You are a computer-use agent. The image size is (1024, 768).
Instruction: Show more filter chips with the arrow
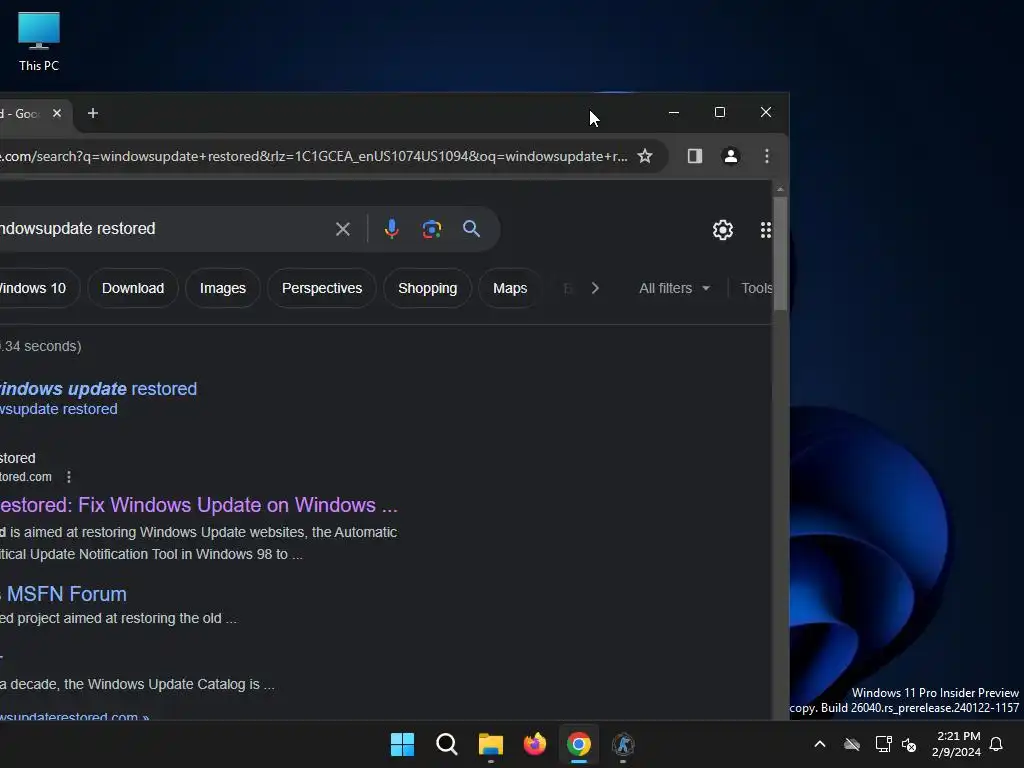click(595, 288)
